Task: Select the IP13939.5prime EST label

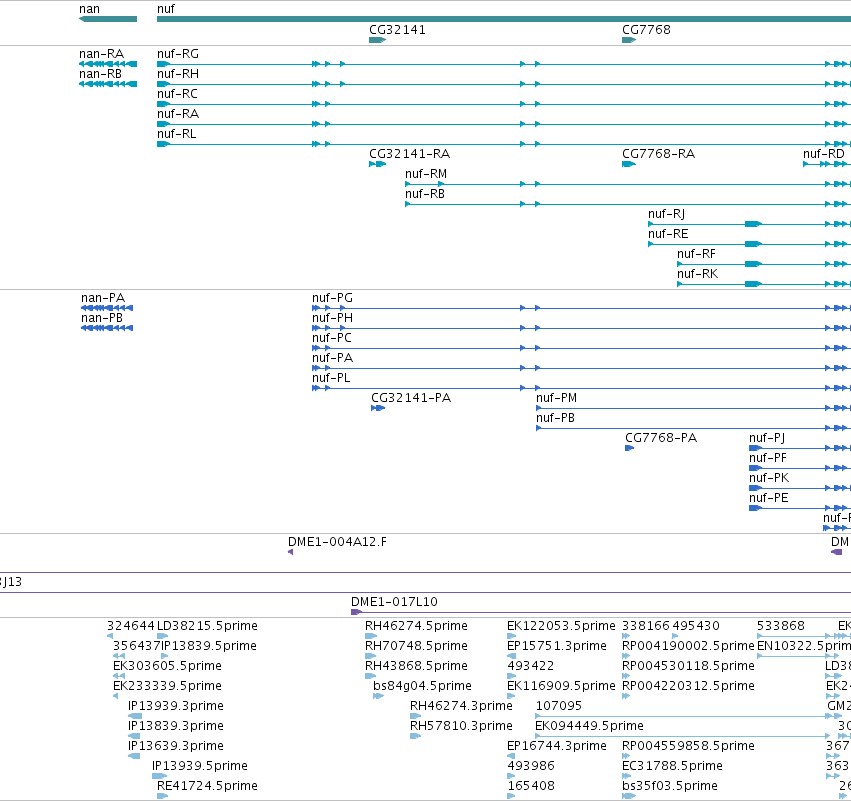Action: click(x=200, y=766)
